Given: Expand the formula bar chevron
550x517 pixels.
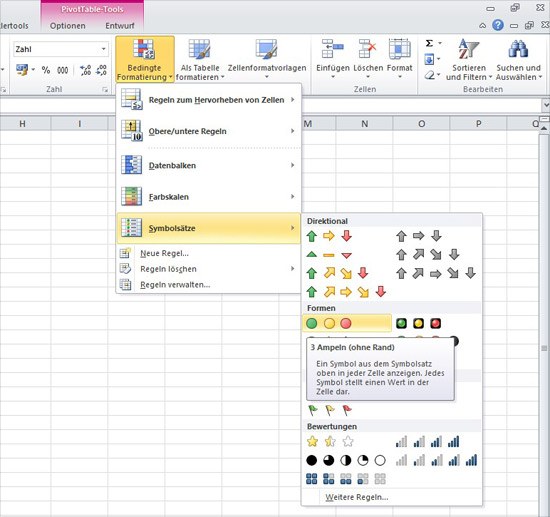Looking at the screenshot, I should pyautogui.click(x=546, y=105).
